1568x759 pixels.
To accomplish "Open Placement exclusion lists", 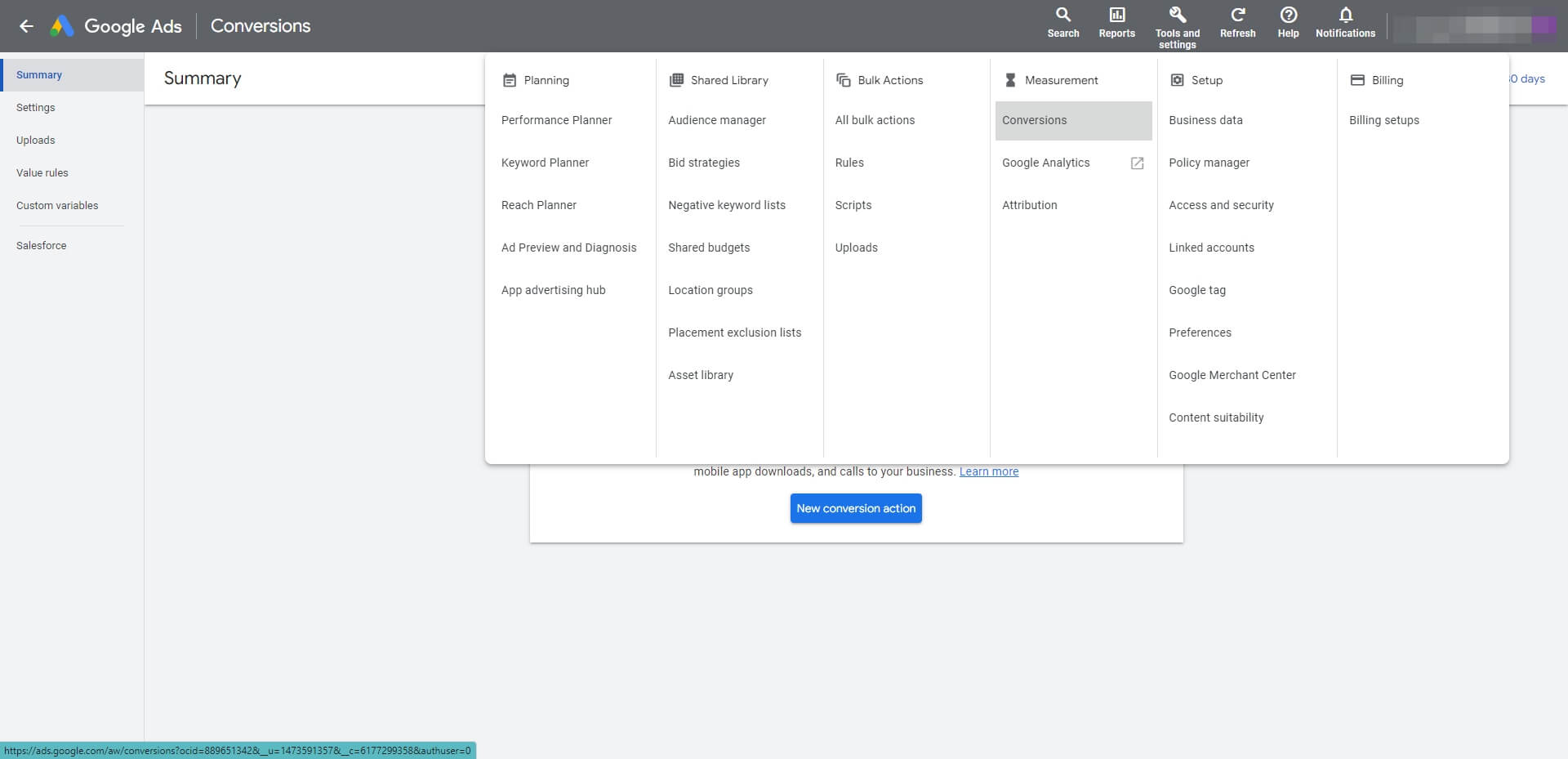I will click(734, 333).
